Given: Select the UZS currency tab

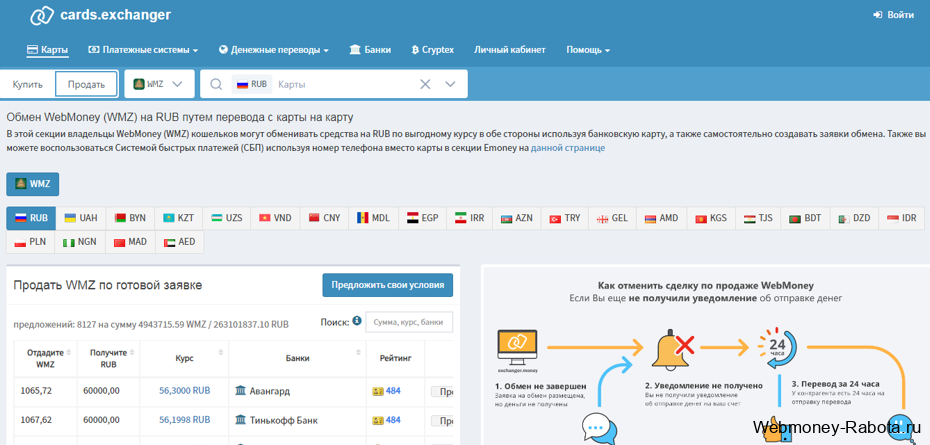Looking at the screenshot, I should (x=227, y=218).
